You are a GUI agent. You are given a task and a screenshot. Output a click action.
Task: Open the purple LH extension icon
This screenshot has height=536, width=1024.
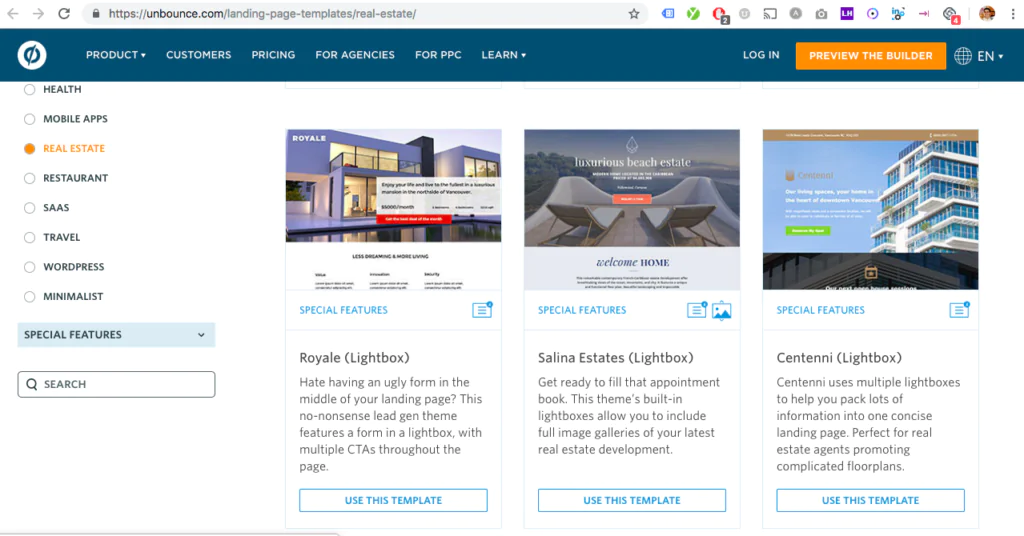click(x=846, y=13)
